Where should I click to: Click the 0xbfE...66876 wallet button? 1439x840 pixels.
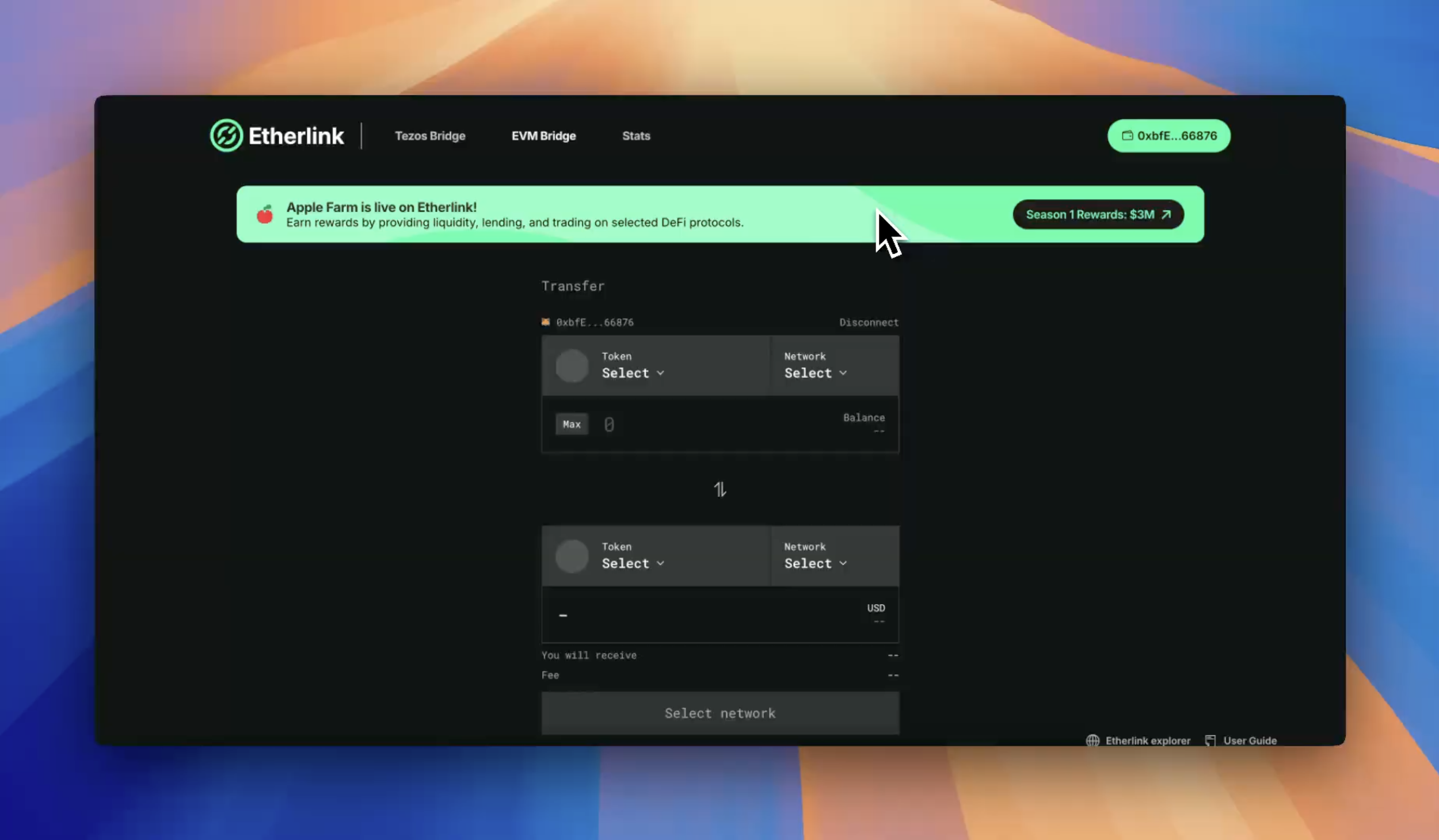pyautogui.click(x=1169, y=136)
